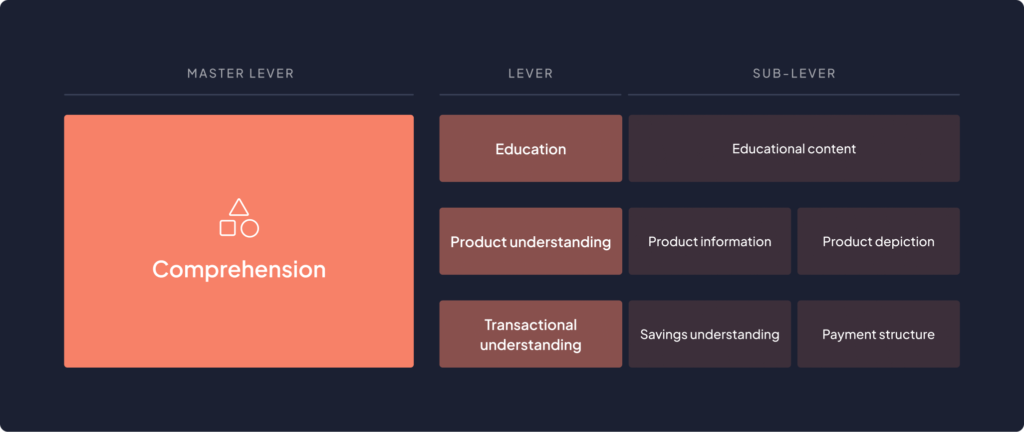Image resolution: width=1024 pixels, height=432 pixels.
Task: Click the MASTER LEVER column heading
Action: coord(240,74)
